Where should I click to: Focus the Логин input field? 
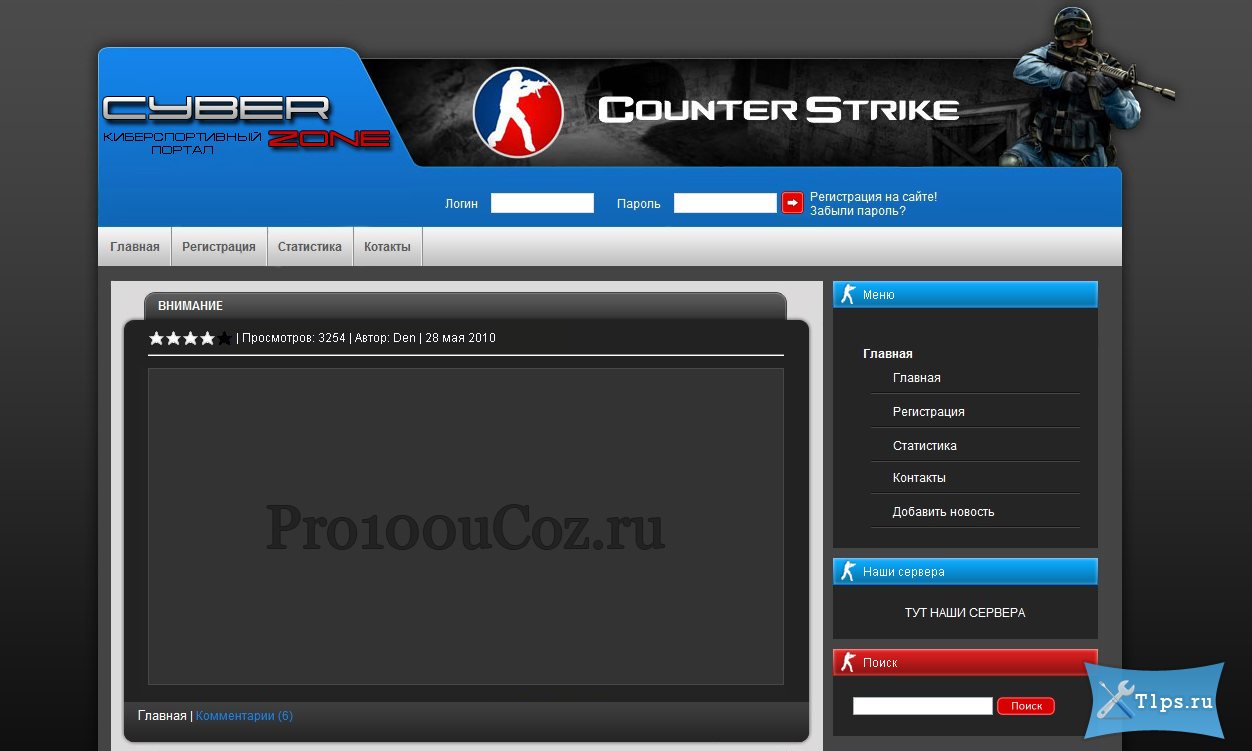[x=542, y=203]
